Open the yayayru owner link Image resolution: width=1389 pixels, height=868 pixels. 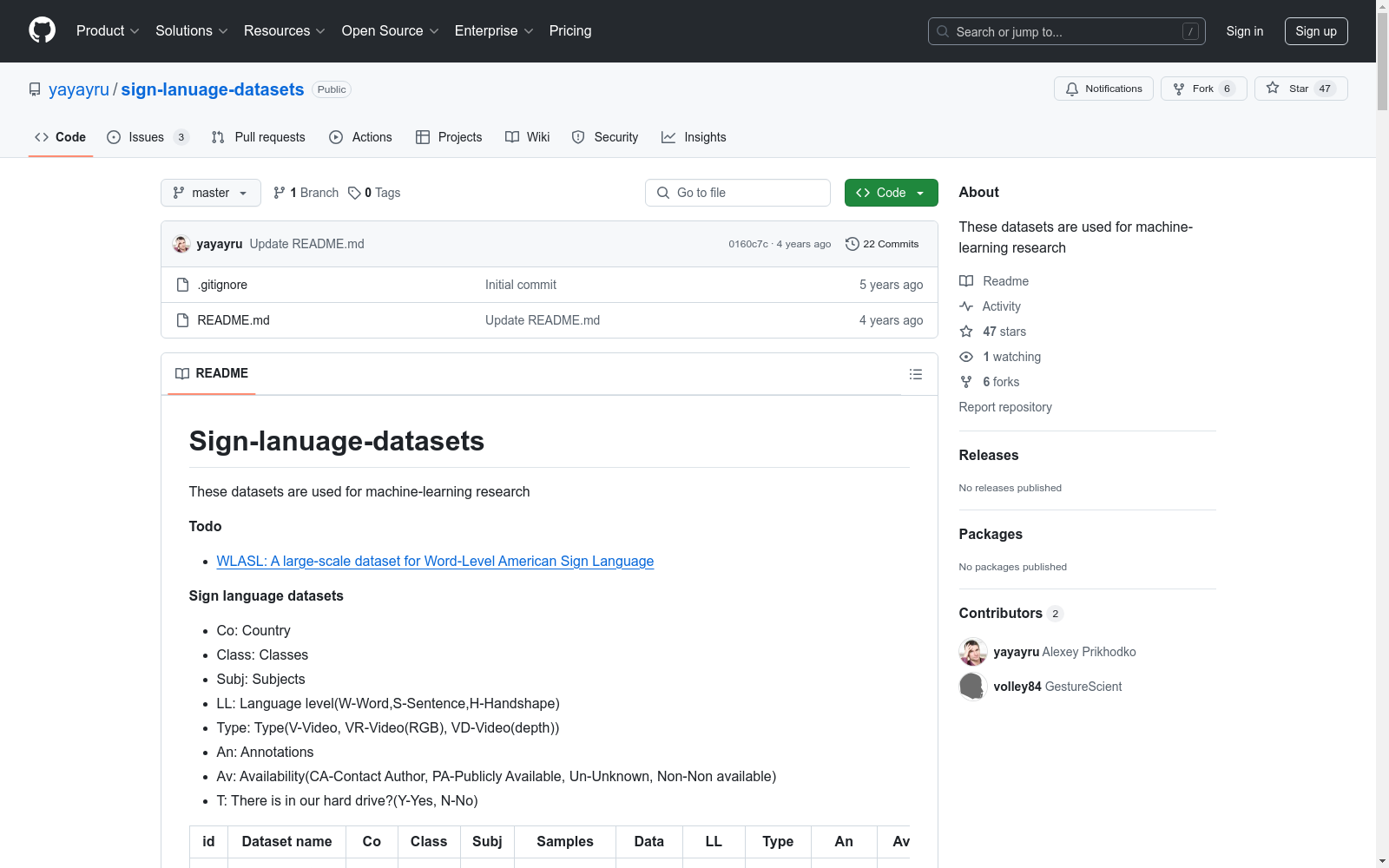(x=79, y=89)
